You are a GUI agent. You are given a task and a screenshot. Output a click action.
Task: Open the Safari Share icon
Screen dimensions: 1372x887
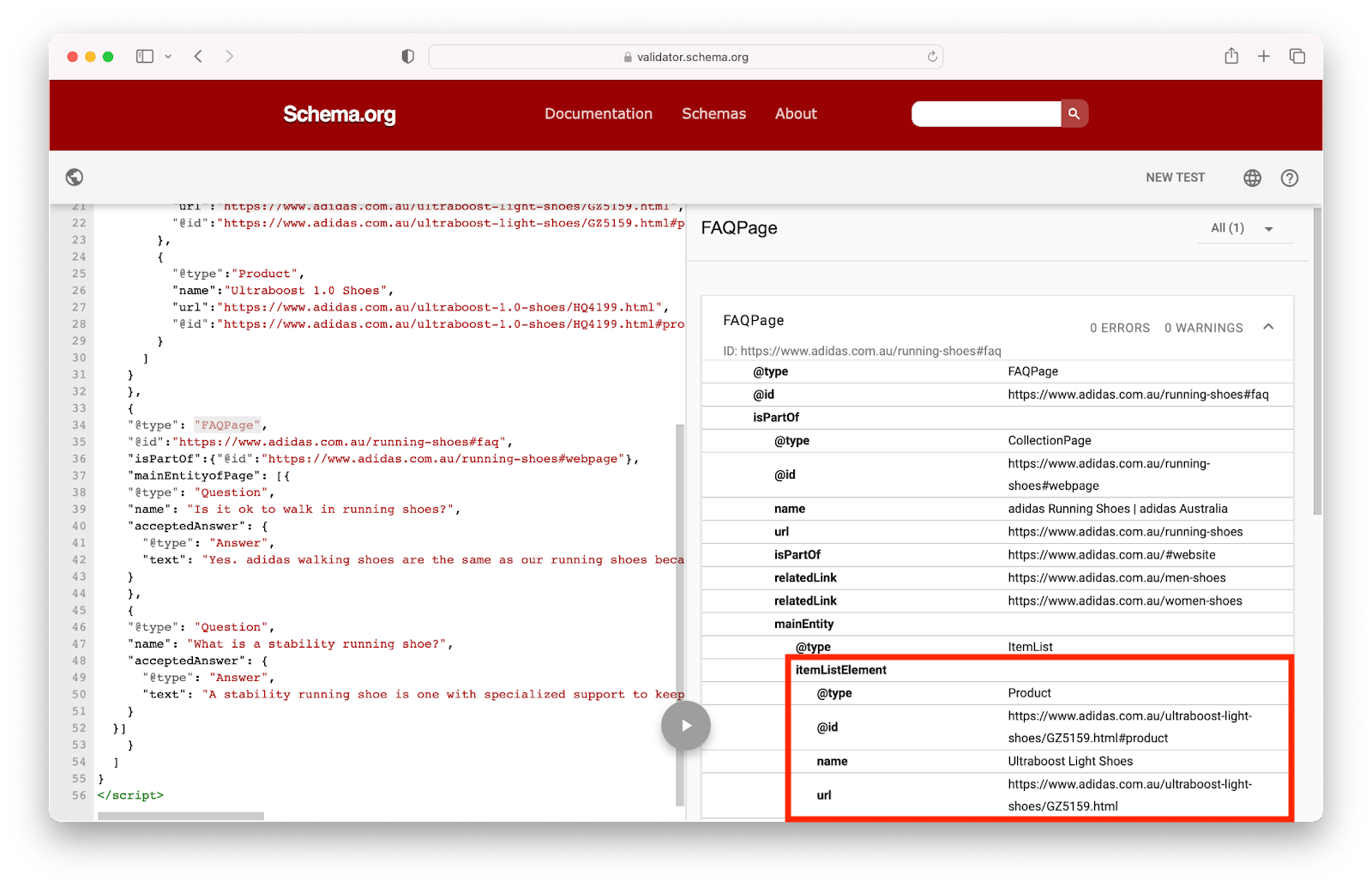1231,56
